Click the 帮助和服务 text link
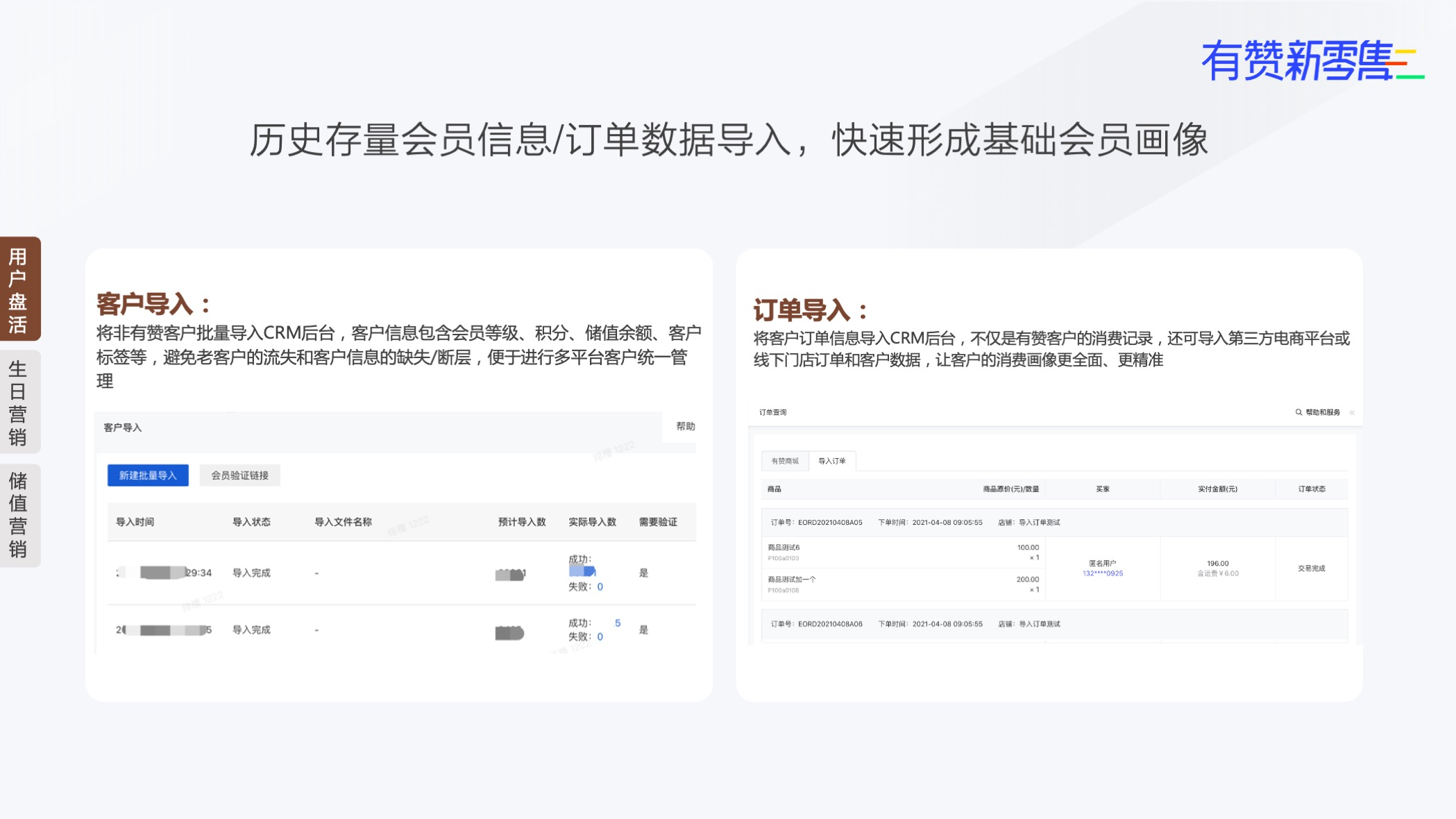1456x819 pixels. coord(1323,412)
